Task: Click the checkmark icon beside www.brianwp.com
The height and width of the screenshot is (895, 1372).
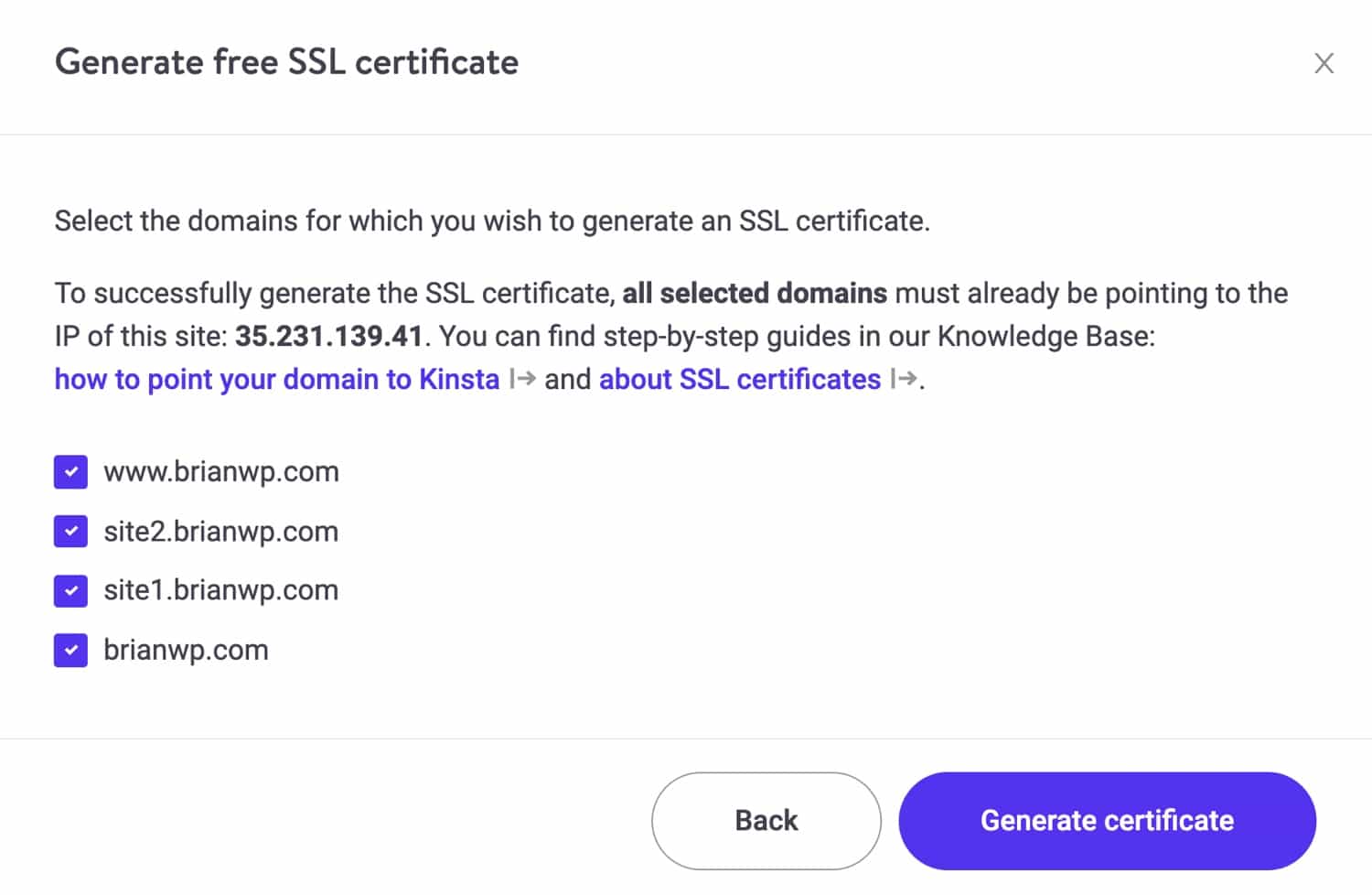Action: (x=70, y=471)
